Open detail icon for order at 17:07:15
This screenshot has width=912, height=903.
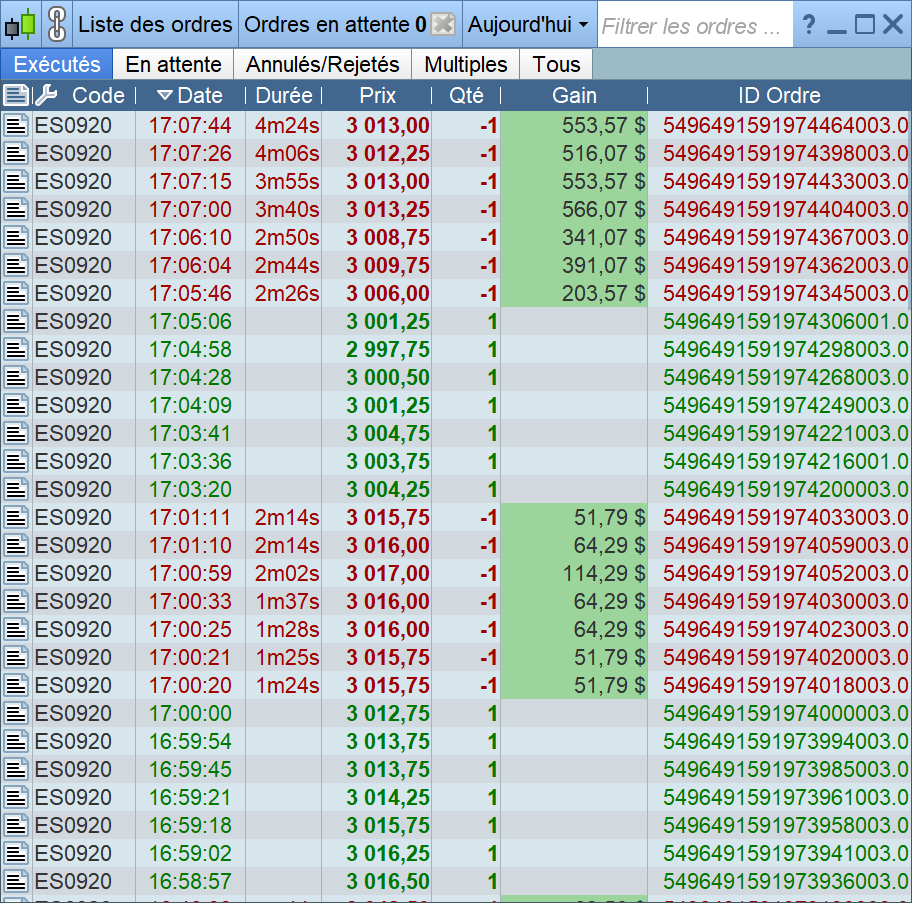pos(16,181)
